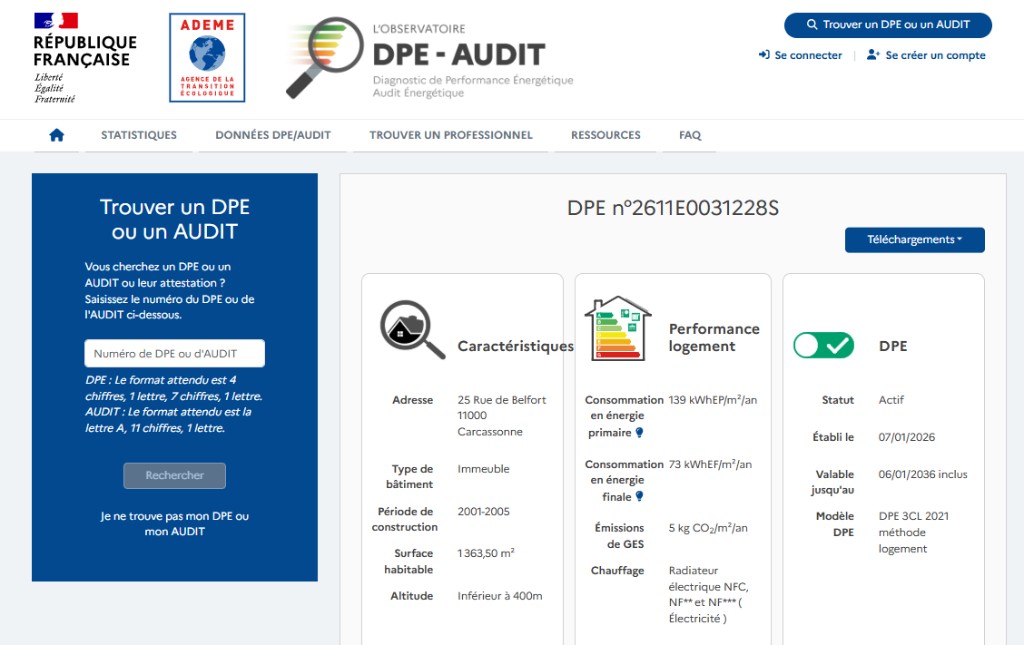Focus the Numéro de DPE ou d'AUDIT field

[174, 353]
